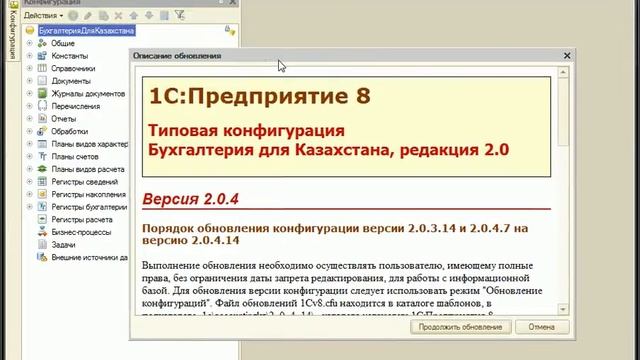This screenshot has height=360, width=640.
Task: Click the description vertical scrollbar thumb
Action: click(x=563, y=111)
